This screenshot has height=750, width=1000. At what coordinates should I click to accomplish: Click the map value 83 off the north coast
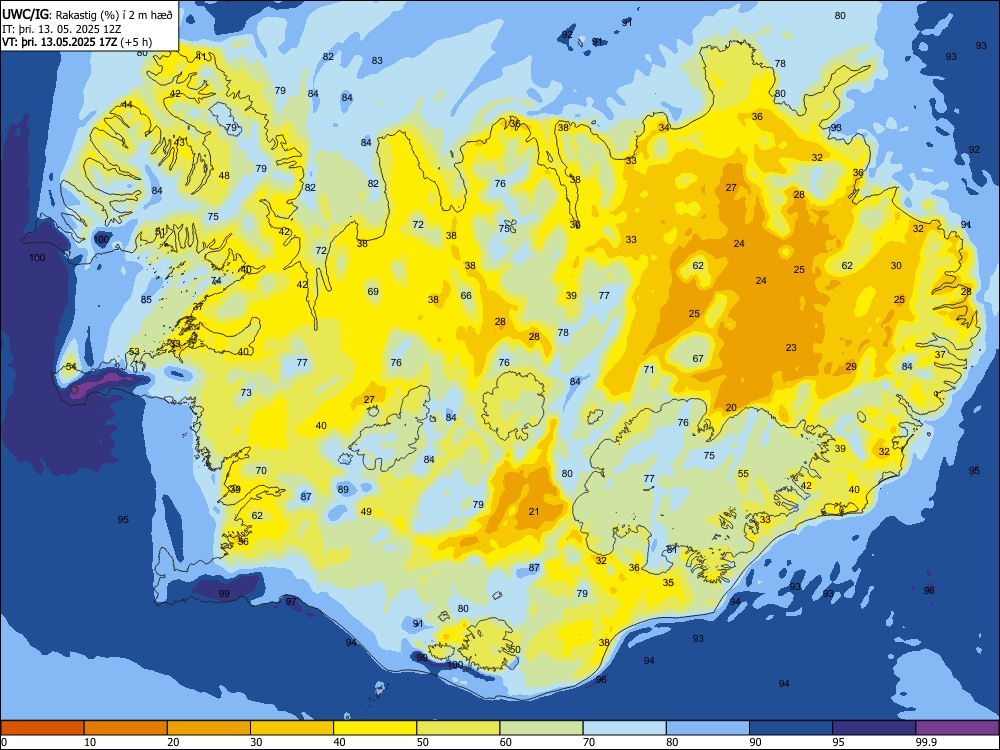377,61
